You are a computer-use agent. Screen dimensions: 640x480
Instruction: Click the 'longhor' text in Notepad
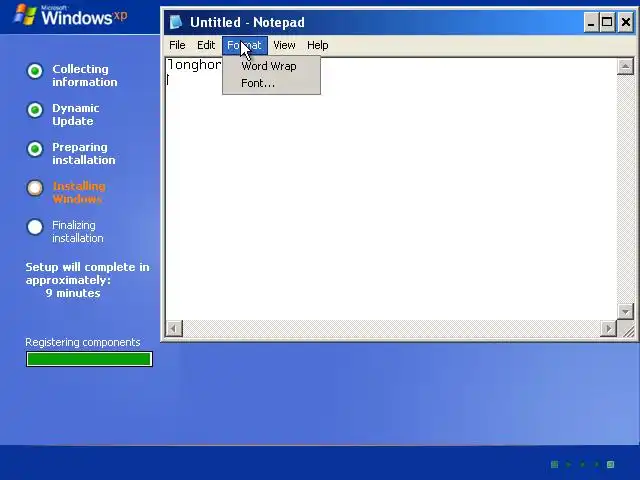[194, 65]
